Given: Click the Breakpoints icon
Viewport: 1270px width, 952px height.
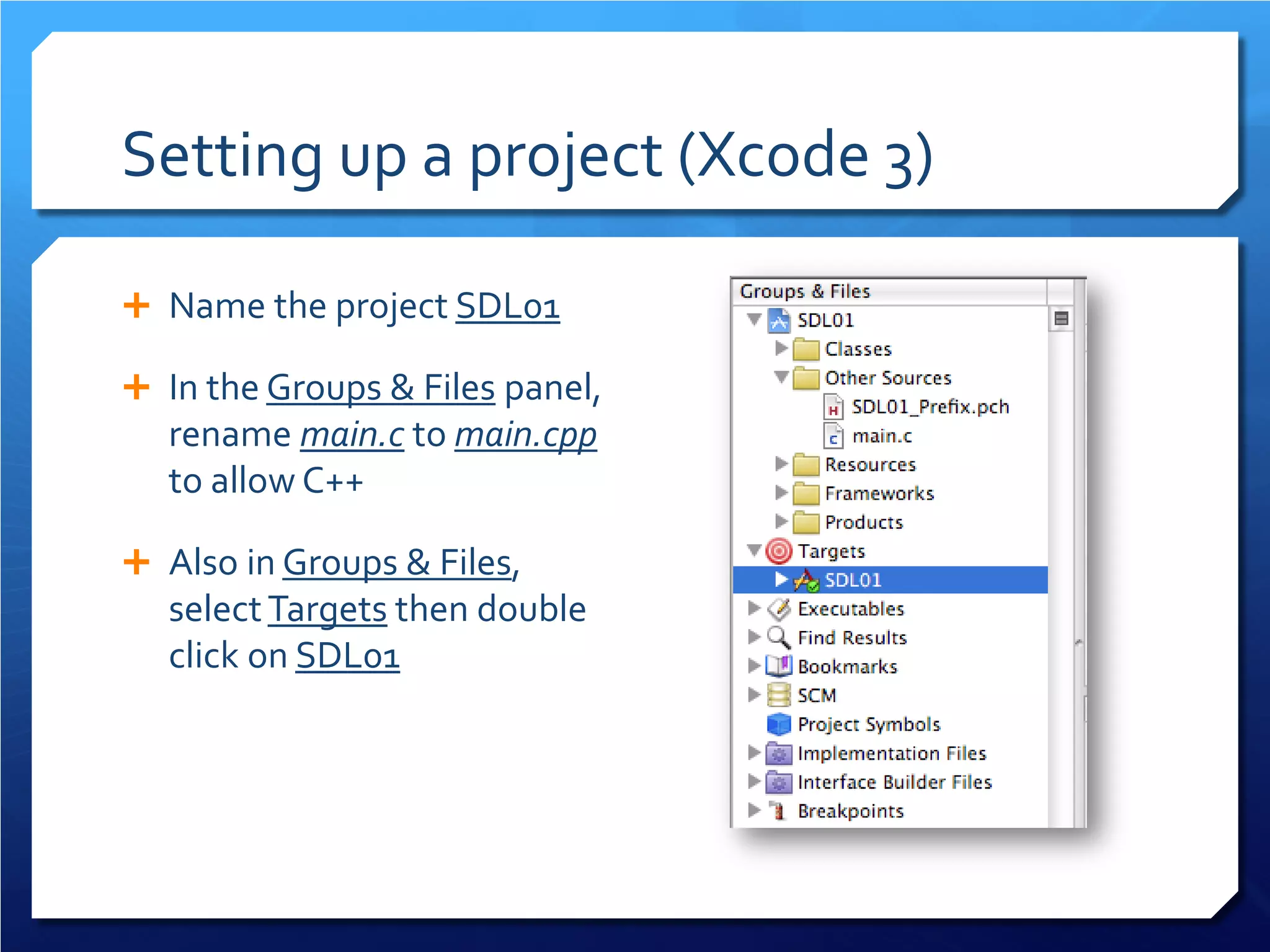Looking at the screenshot, I should 778,811.
